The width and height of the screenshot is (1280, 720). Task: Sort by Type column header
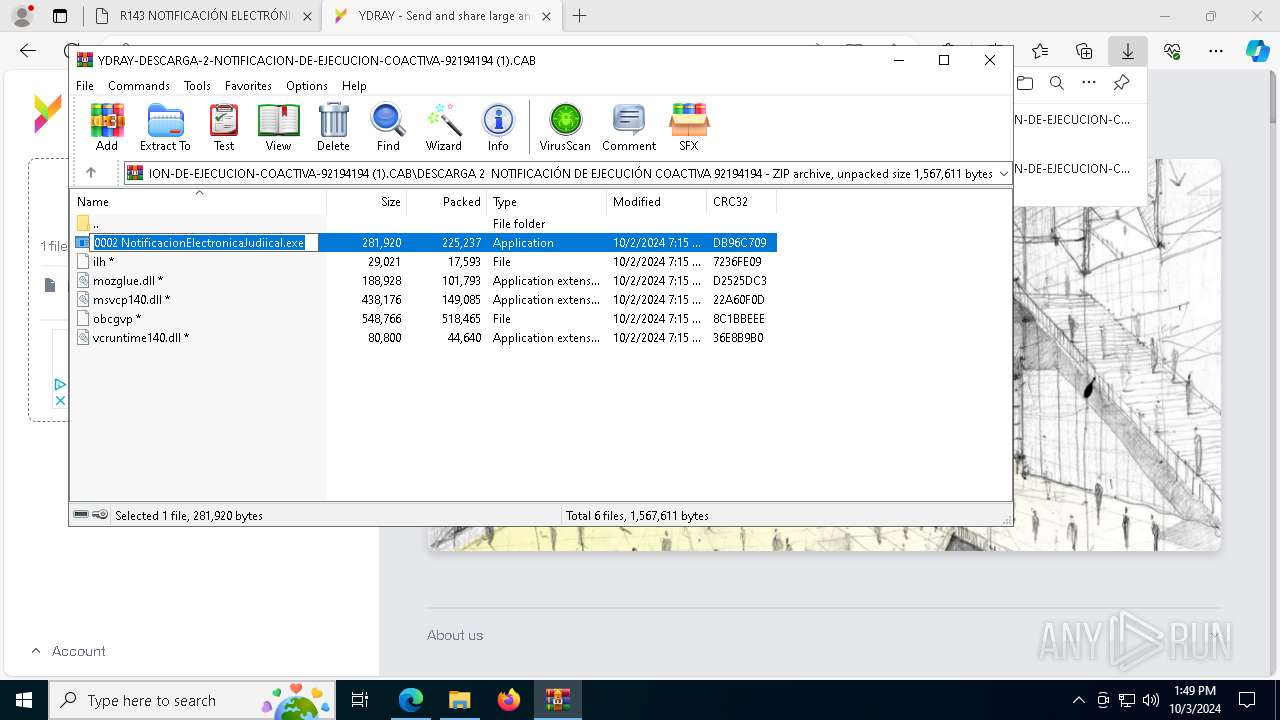(546, 201)
